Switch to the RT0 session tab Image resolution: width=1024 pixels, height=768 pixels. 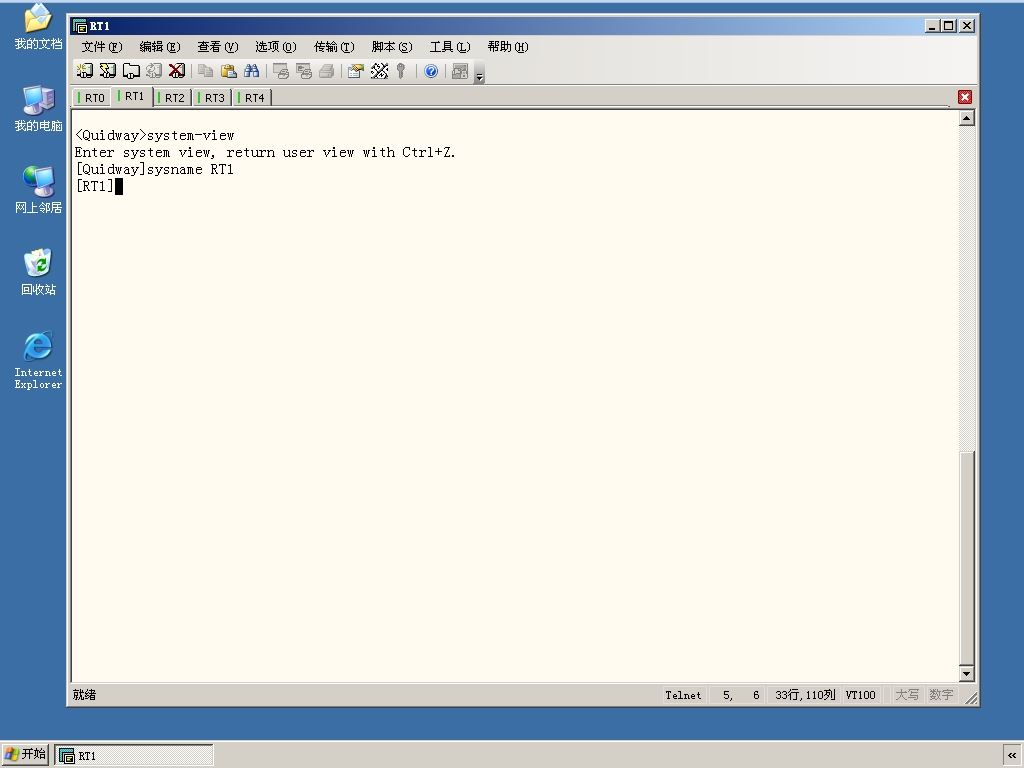[91, 97]
